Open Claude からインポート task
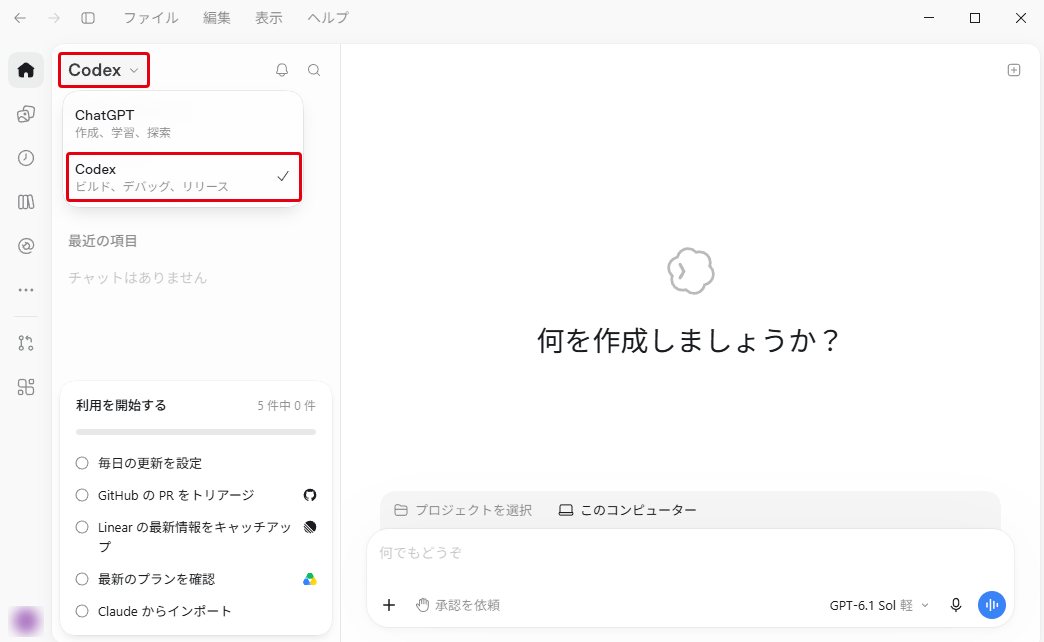The width and height of the screenshot is (1044, 642). (164, 611)
